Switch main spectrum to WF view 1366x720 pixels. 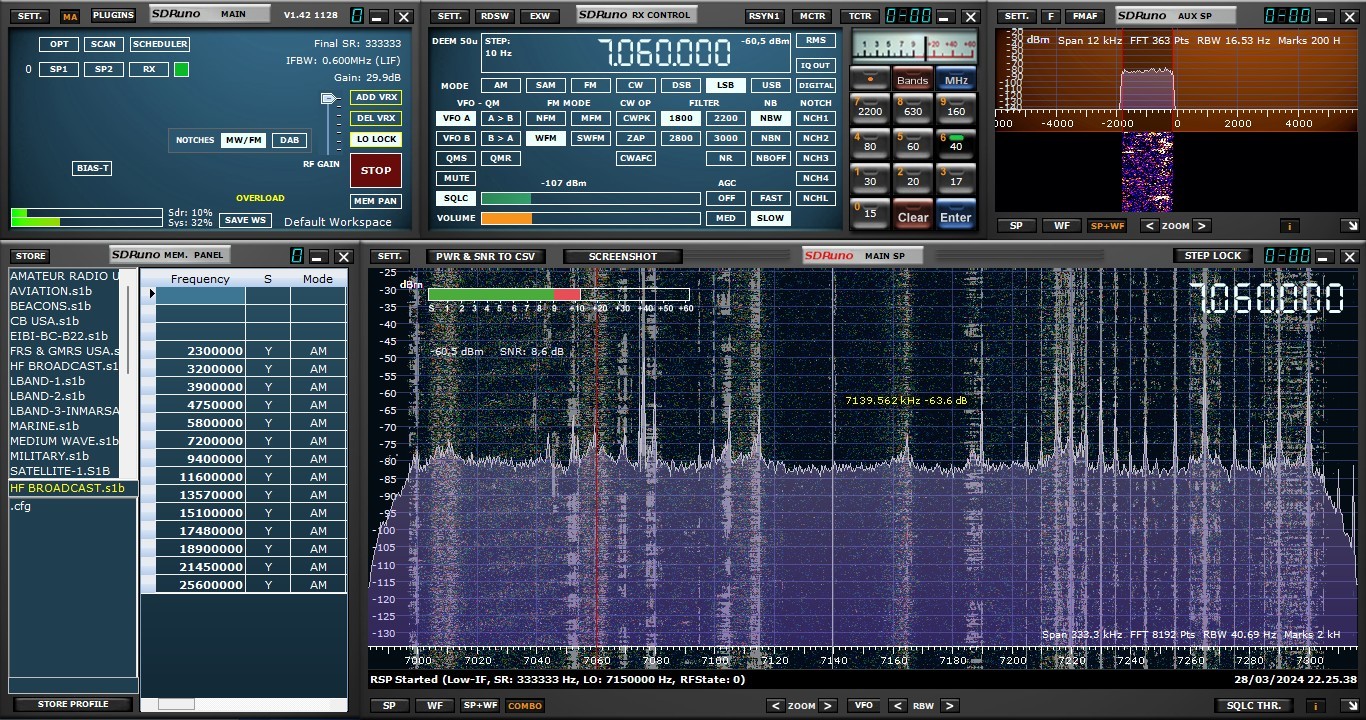click(435, 706)
